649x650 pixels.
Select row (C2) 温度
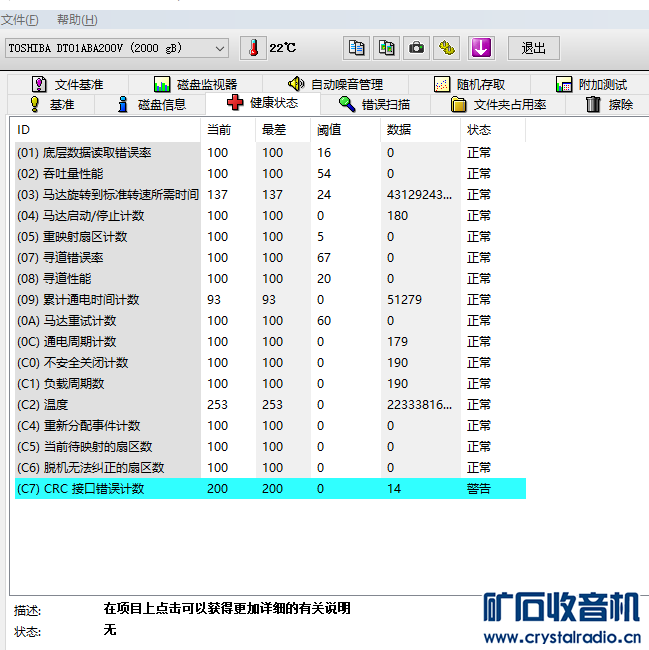(270, 405)
